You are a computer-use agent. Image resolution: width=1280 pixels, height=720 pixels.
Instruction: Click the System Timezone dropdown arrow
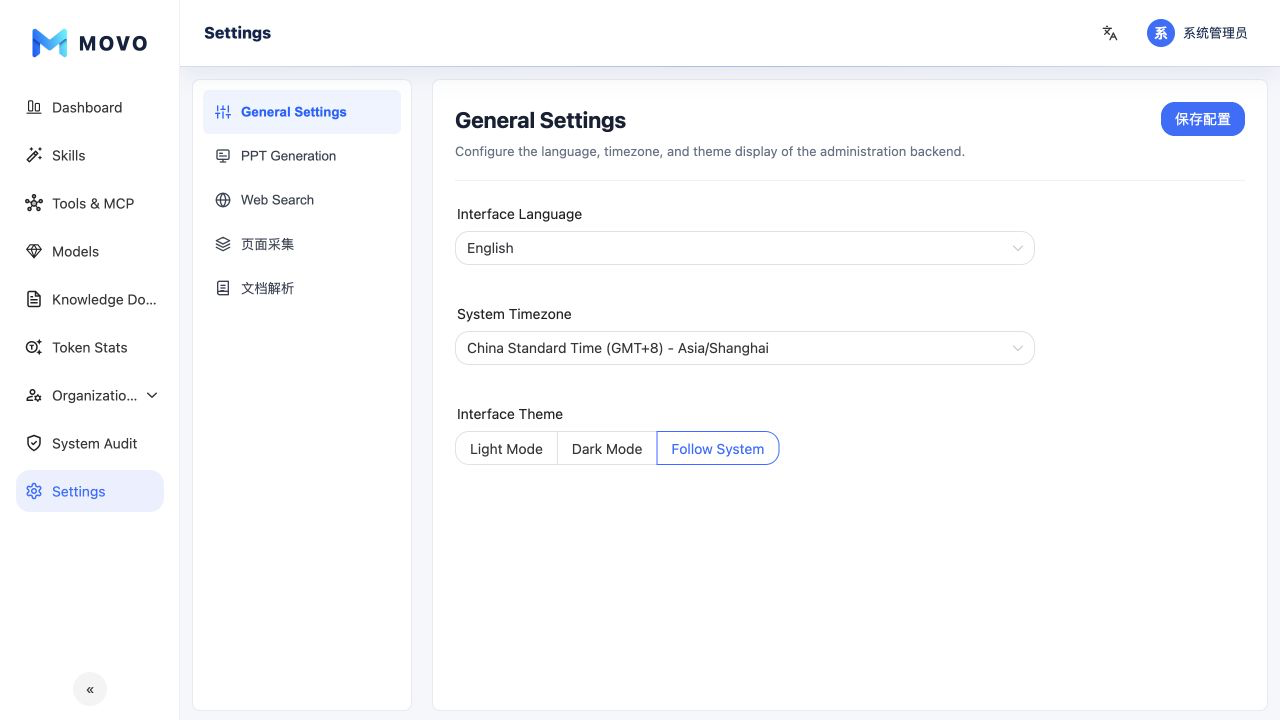[x=1017, y=348]
